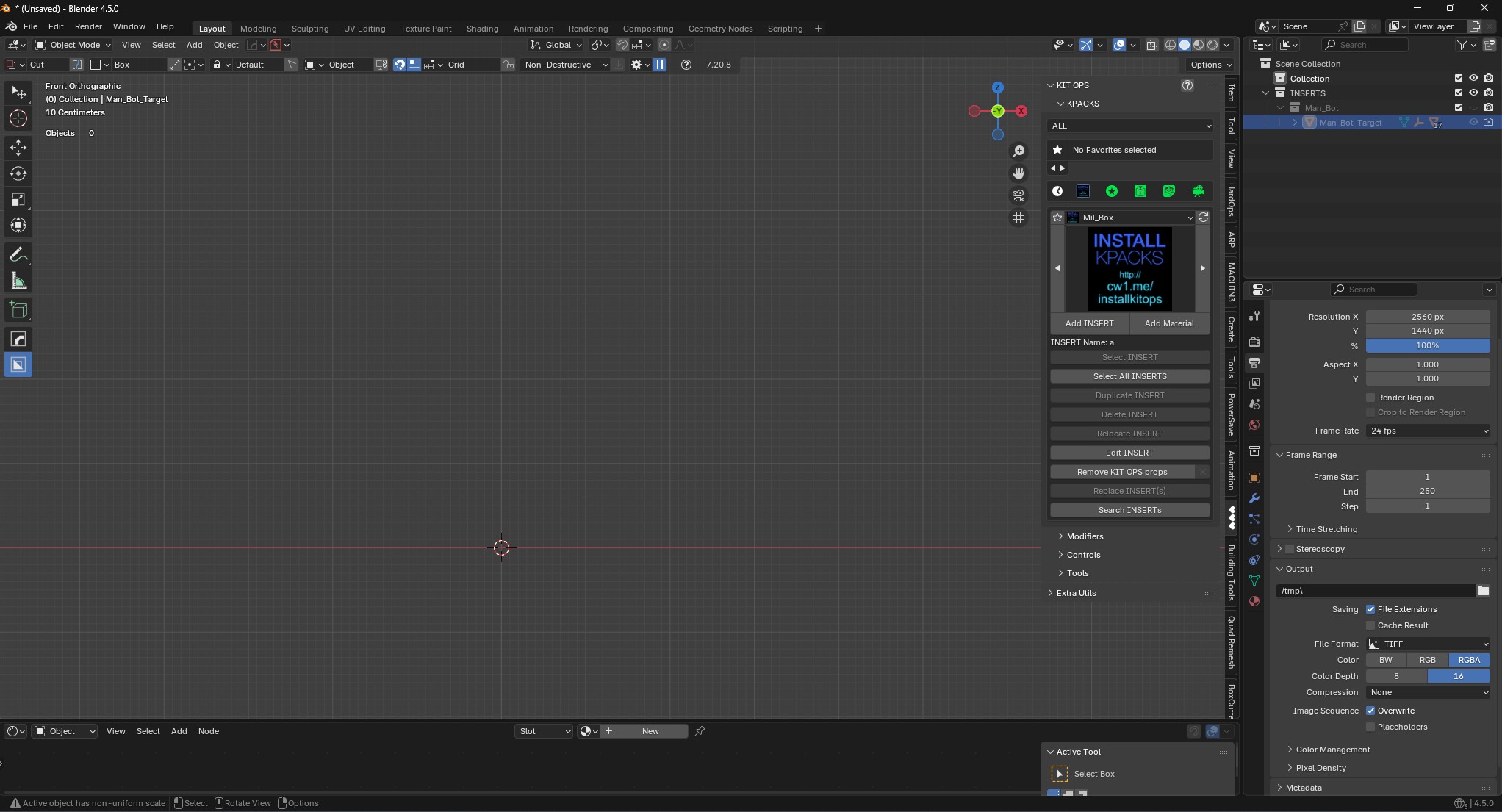Open the ALL kpacks dropdown

coord(1129,126)
